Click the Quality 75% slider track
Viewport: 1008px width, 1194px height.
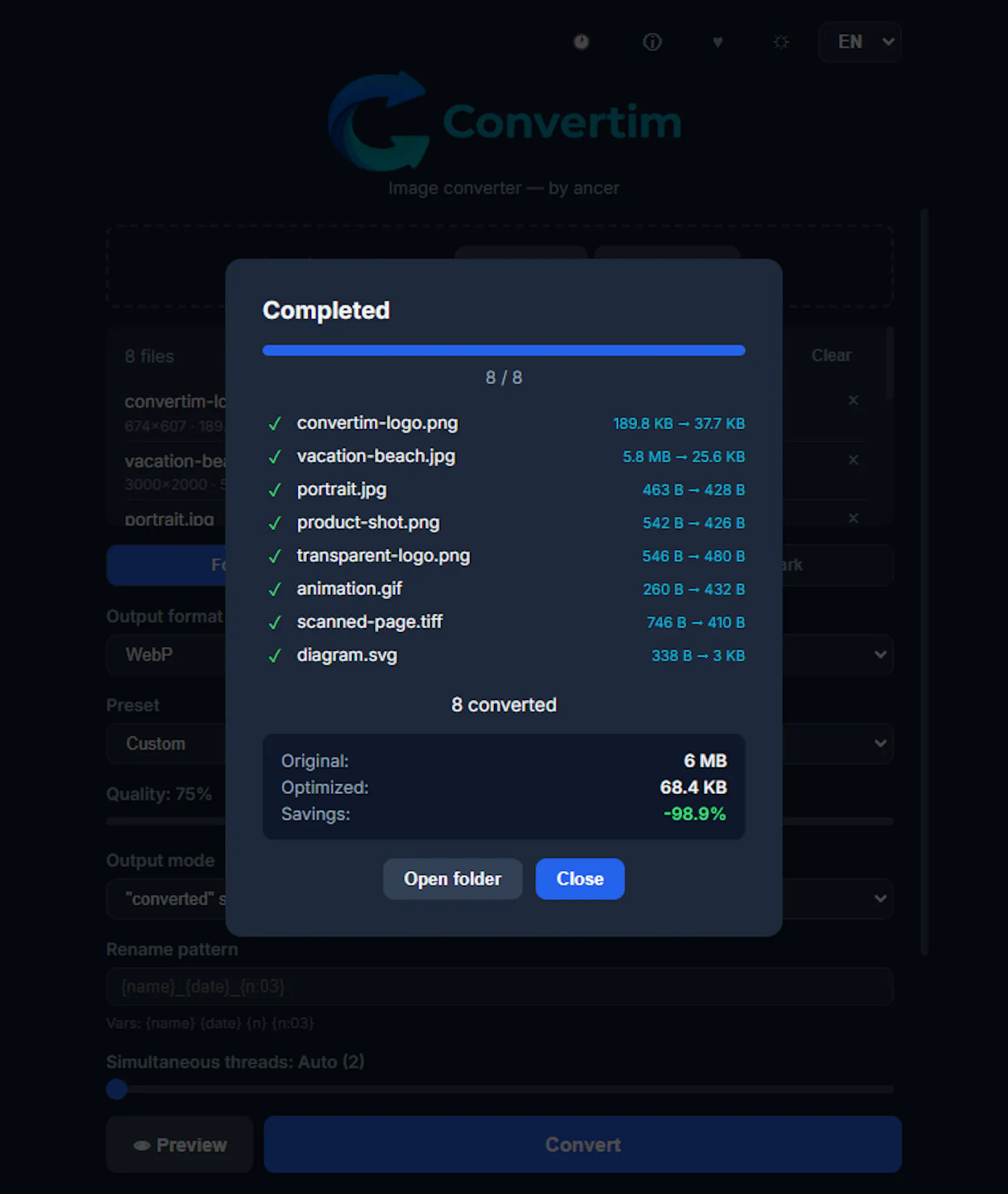click(500, 821)
